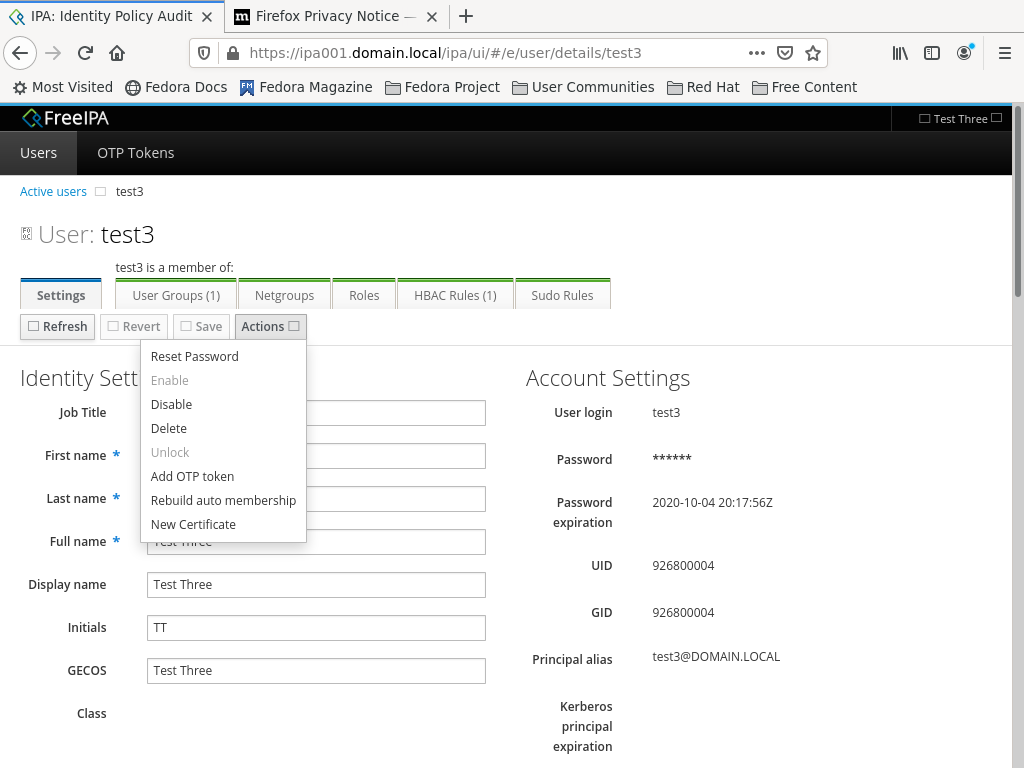Click the user icon beside User: test3
This screenshot has width=1024, height=768.
point(26,234)
